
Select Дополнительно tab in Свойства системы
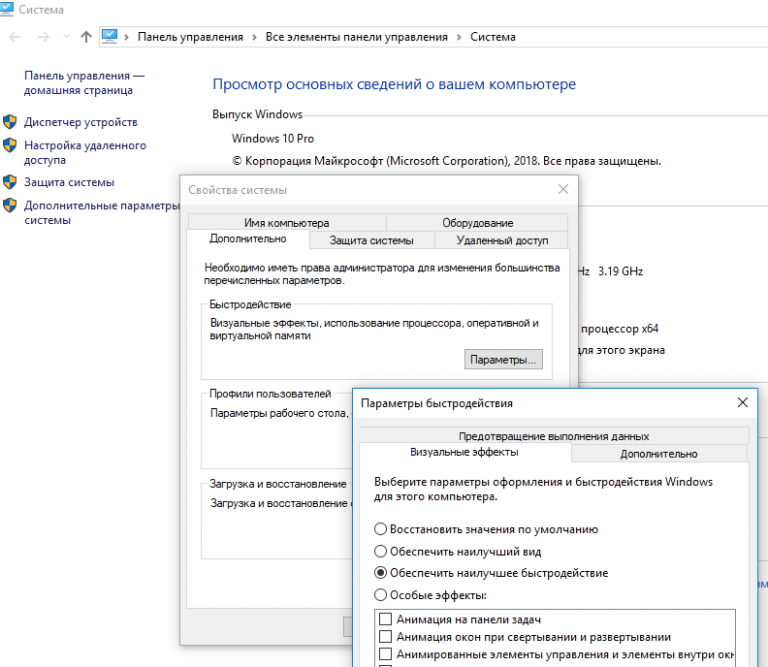click(248, 239)
